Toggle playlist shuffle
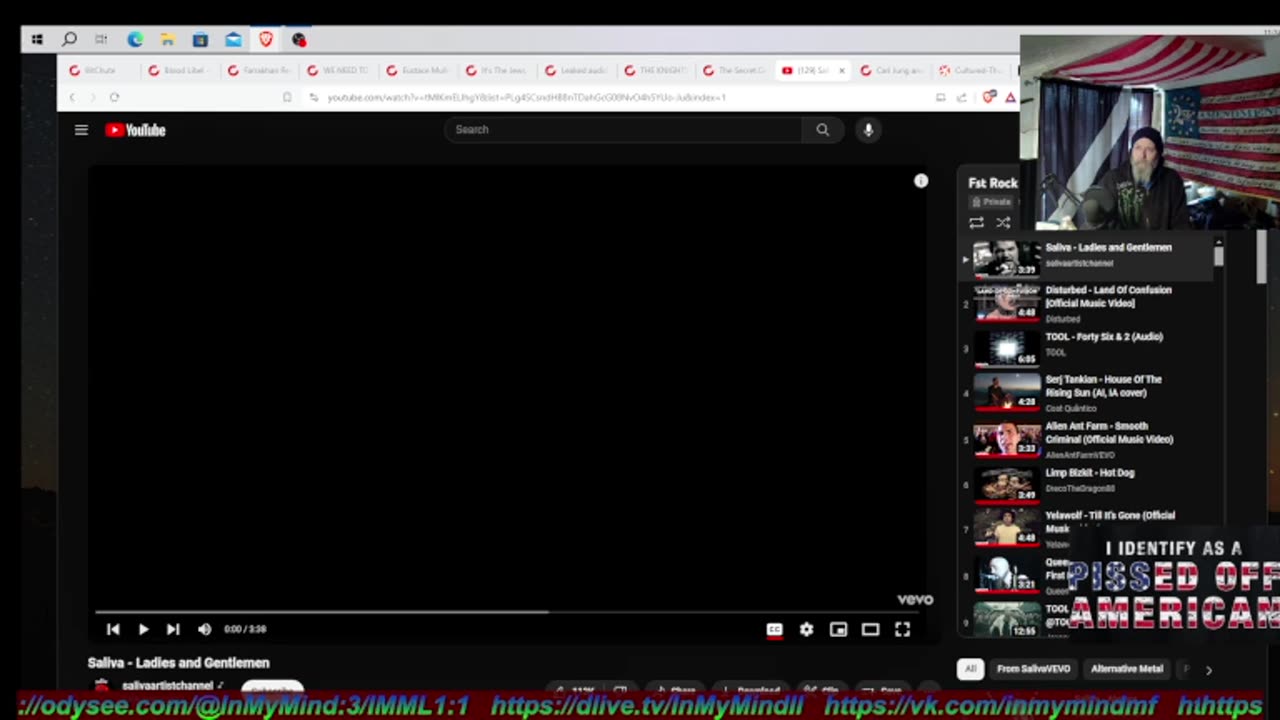 click(x=1003, y=223)
